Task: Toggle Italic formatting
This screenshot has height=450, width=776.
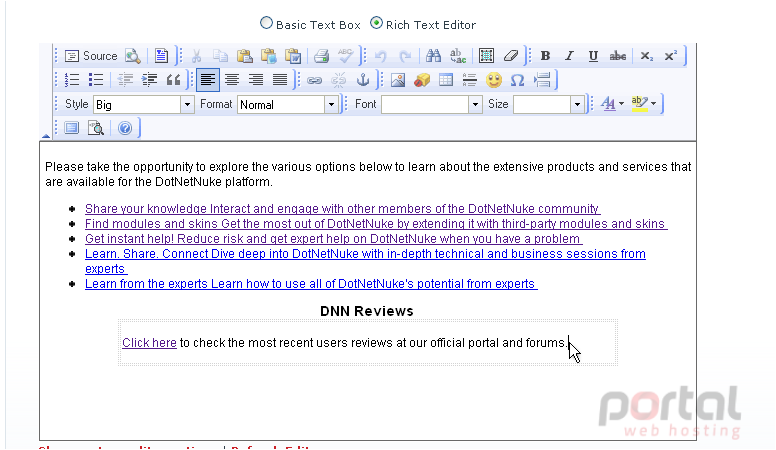Action: click(569, 56)
